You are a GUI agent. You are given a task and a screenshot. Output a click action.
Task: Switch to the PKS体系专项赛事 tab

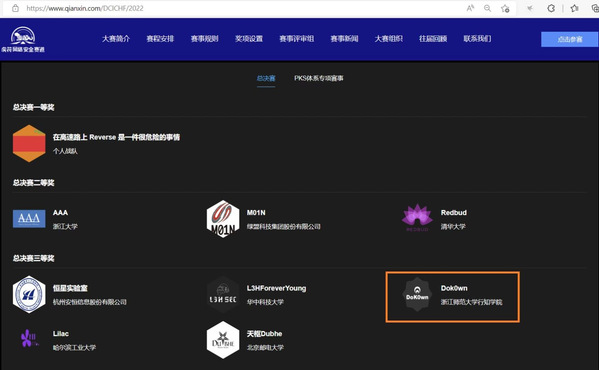[x=319, y=78]
